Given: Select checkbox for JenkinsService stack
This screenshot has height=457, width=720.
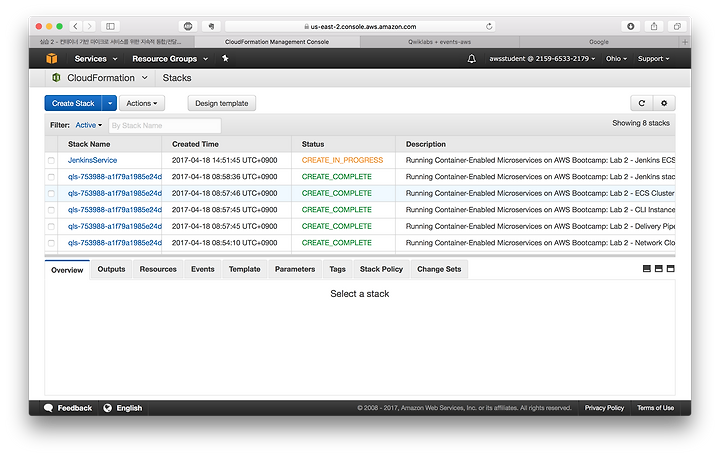Looking at the screenshot, I should tap(51, 160).
